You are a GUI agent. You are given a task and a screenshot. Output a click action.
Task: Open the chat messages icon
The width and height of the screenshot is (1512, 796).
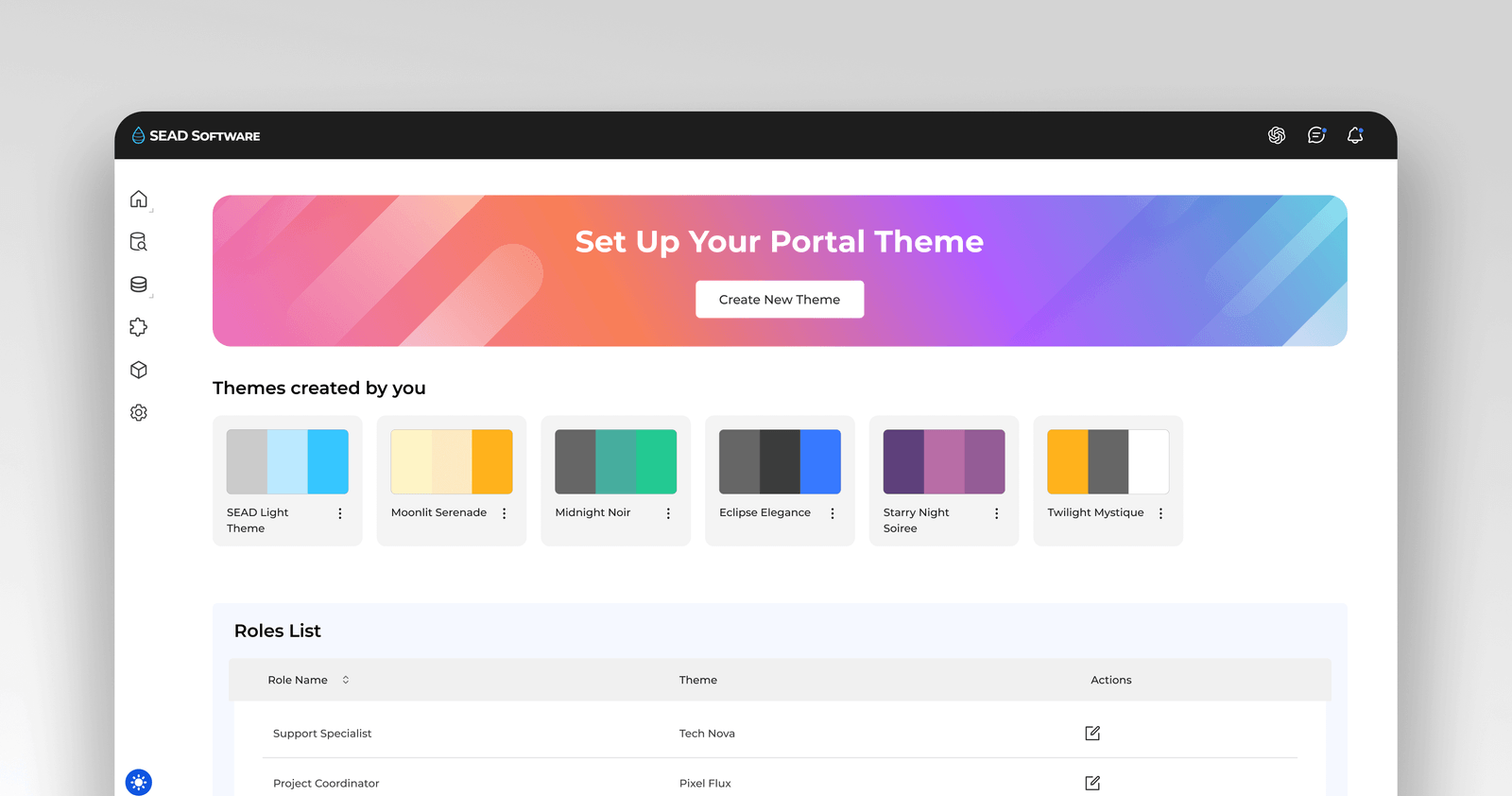tap(1316, 135)
